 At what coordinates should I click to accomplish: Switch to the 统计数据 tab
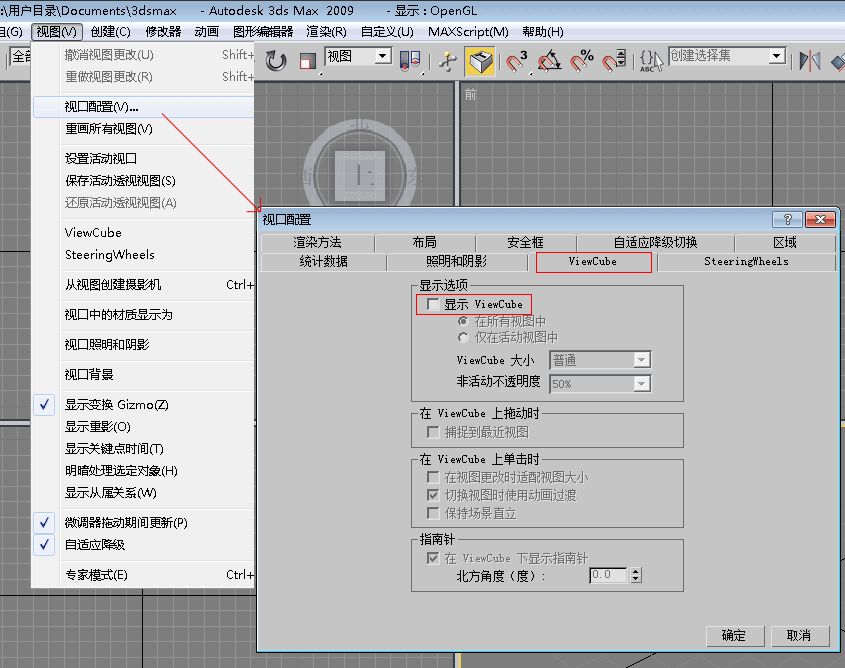323,262
